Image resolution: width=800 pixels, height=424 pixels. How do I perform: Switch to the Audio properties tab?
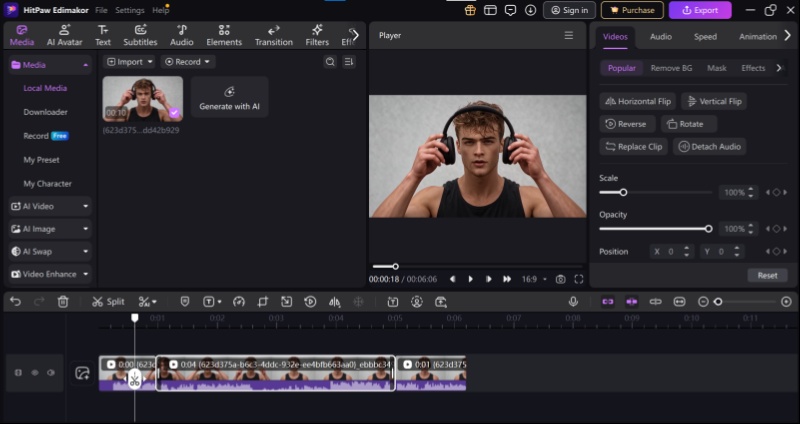tap(661, 37)
